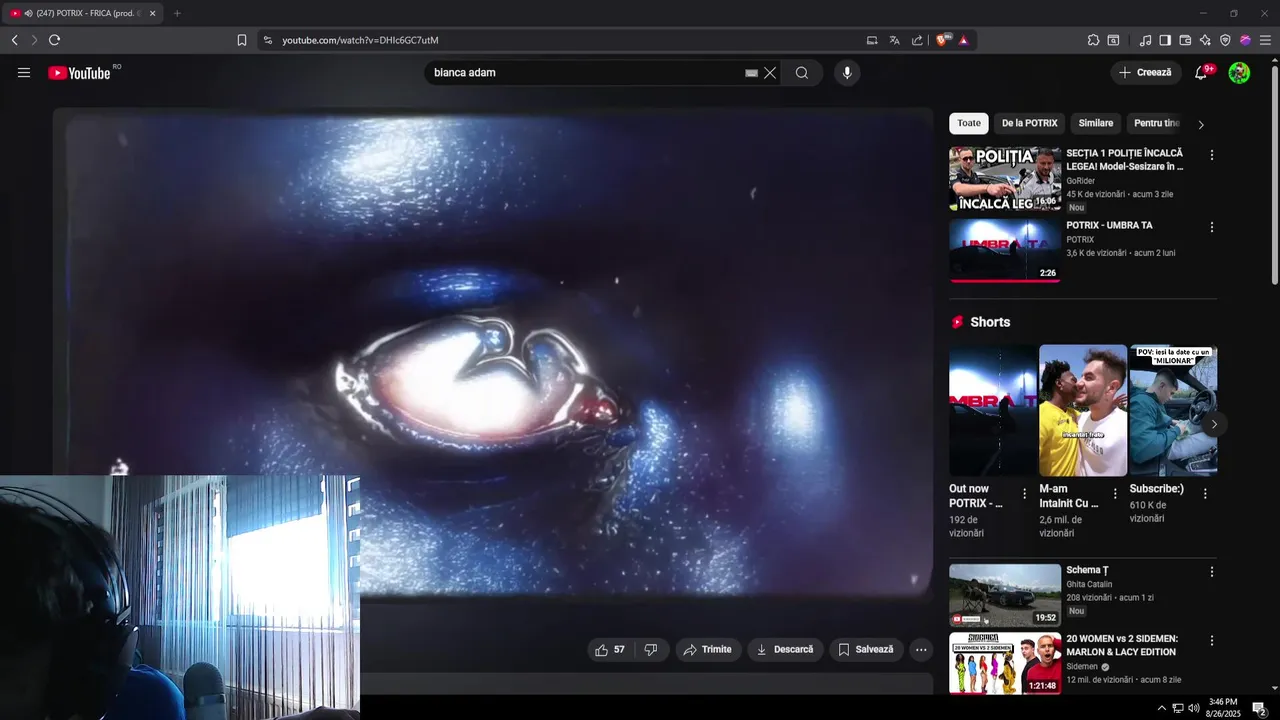Toggle the browser sidebar panel
Image resolution: width=1280 pixels, height=720 pixels.
coord(1165,40)
